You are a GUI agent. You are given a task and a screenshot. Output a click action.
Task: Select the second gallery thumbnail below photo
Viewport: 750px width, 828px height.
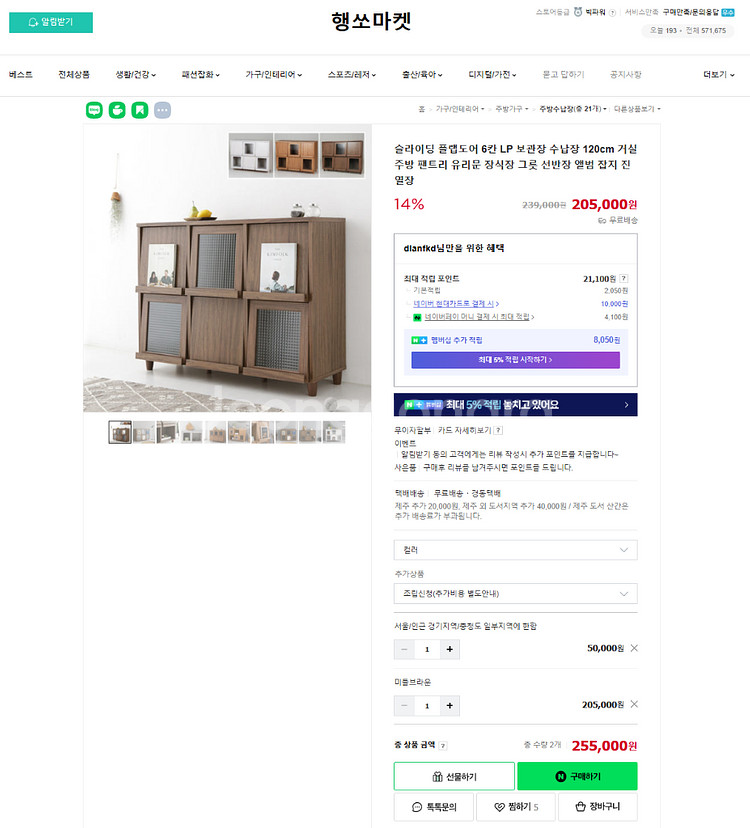coord(144,432)
